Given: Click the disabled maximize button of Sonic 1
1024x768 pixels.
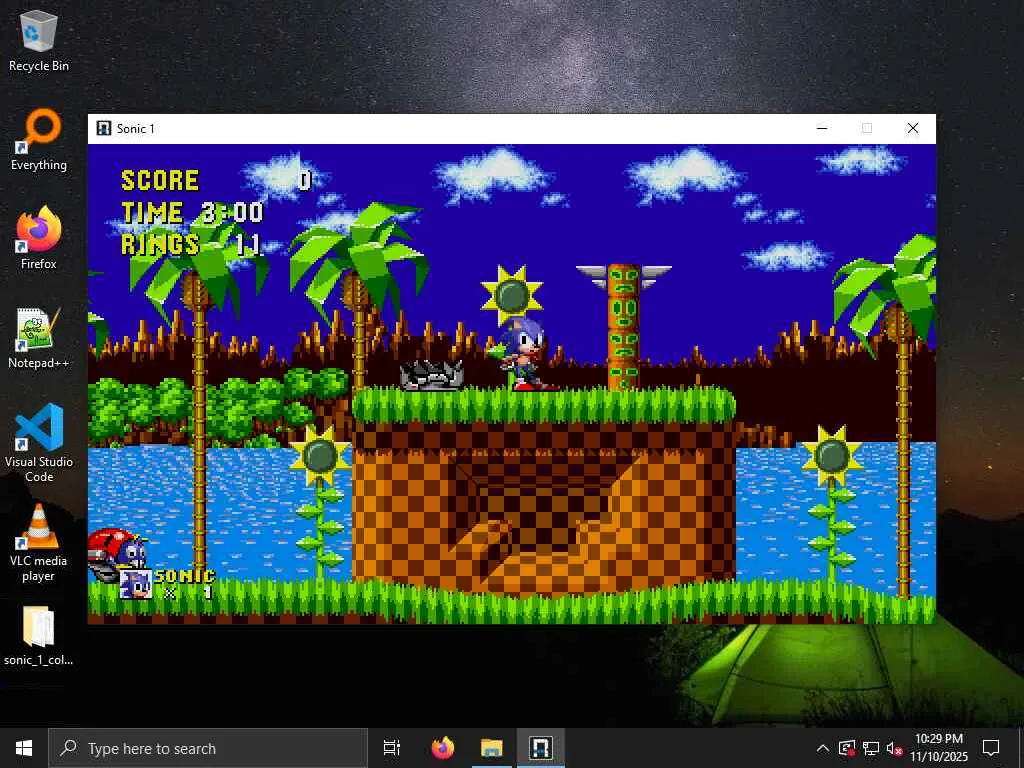Looking at the screenshot, I should click(x=867, y=128).
